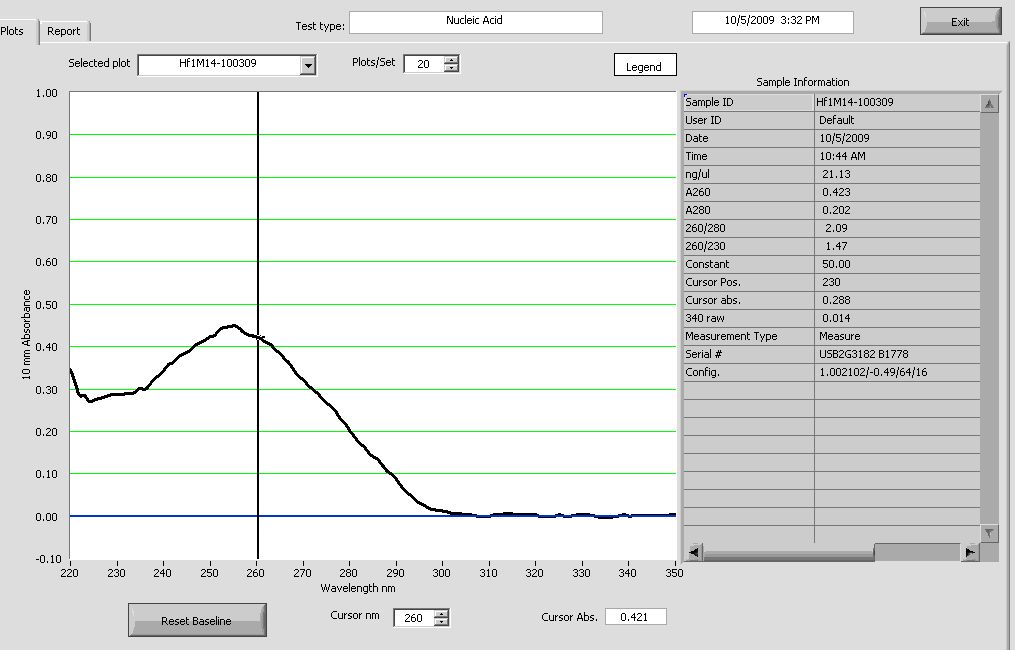
Task: Click the horizontal scroll left arrow
Action: [x=693, y=552]
